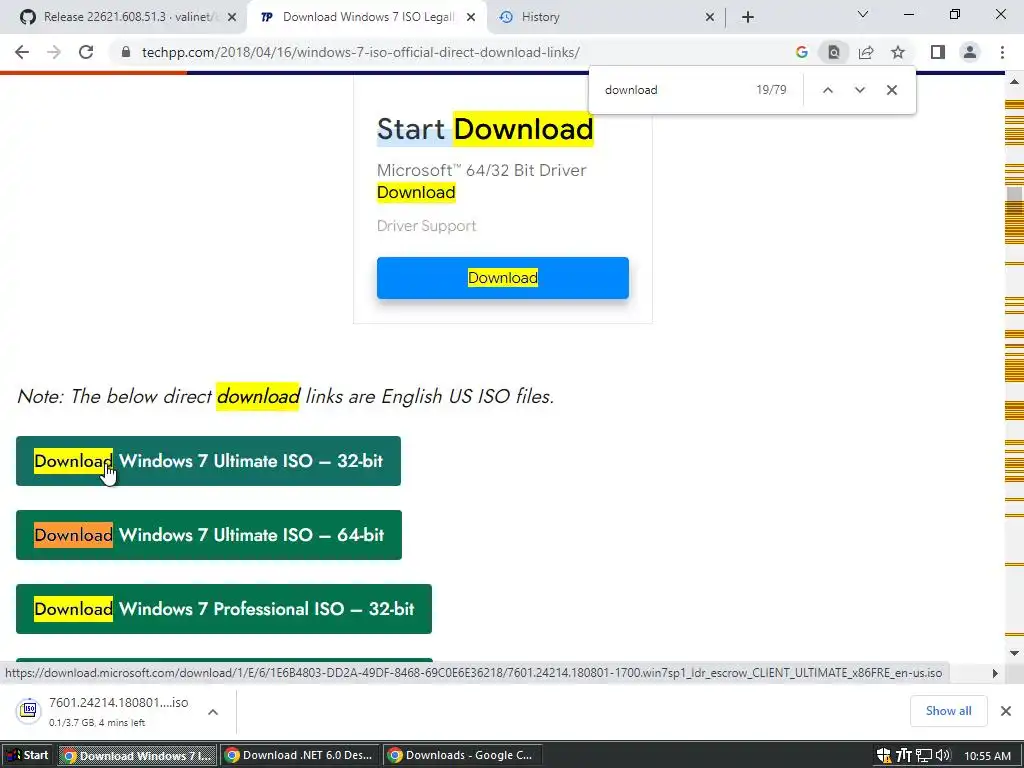The height and width of the screenshot is (768, 1024).
Task: Click the blue Download ad button
Action: pyautogui.click(x=502, y=278)
